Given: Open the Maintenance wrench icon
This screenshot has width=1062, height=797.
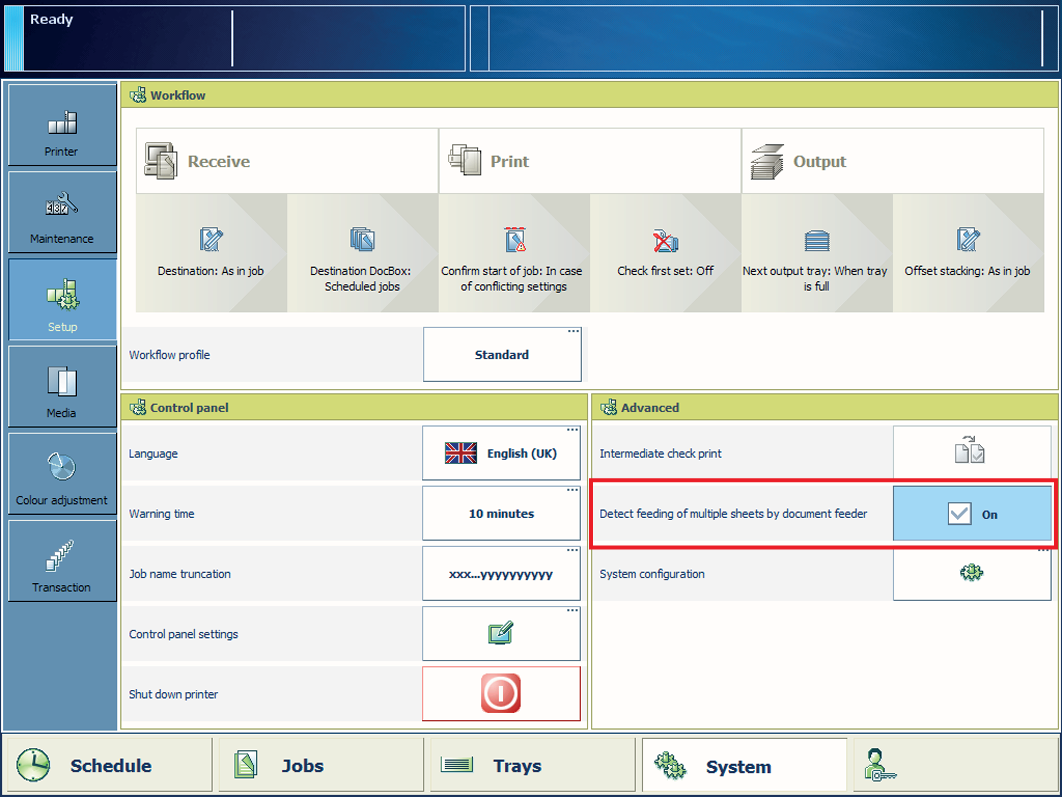Looking at the screenshot, I should (x=62, y=212).
